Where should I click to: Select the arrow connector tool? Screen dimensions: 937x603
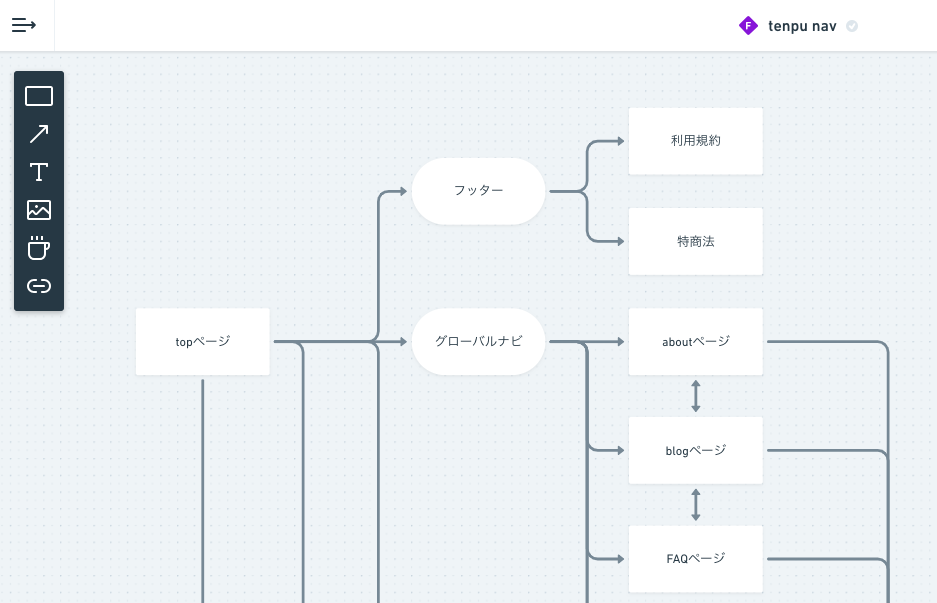coord(39,134)
